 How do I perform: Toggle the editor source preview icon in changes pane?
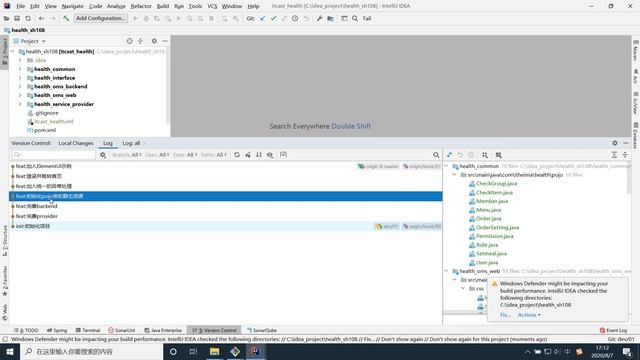coord(498,155)
